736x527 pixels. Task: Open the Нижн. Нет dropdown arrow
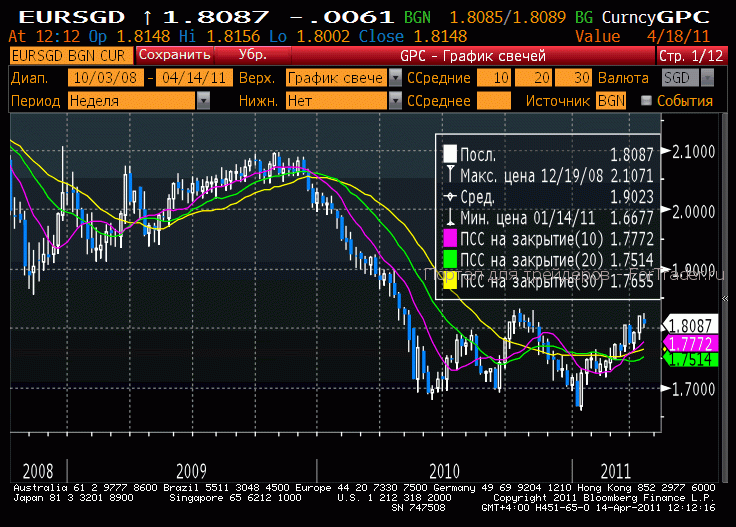point(396,101)
